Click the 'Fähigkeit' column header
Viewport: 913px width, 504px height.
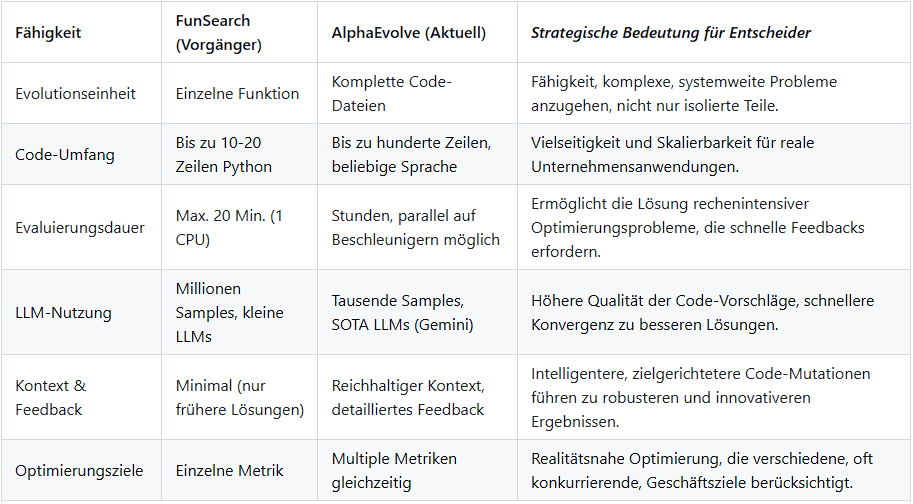[48, 33]
